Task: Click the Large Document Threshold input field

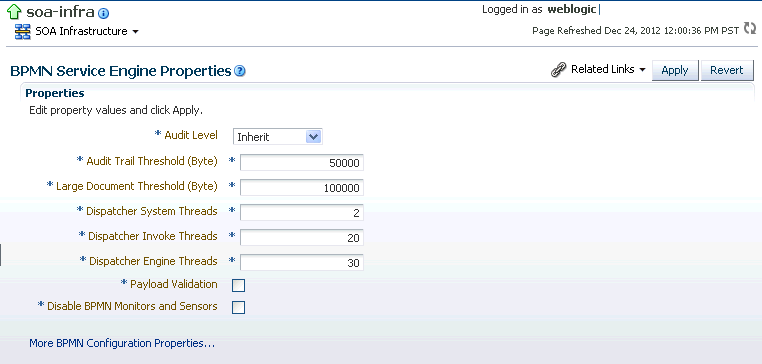Action: (302, 188)
